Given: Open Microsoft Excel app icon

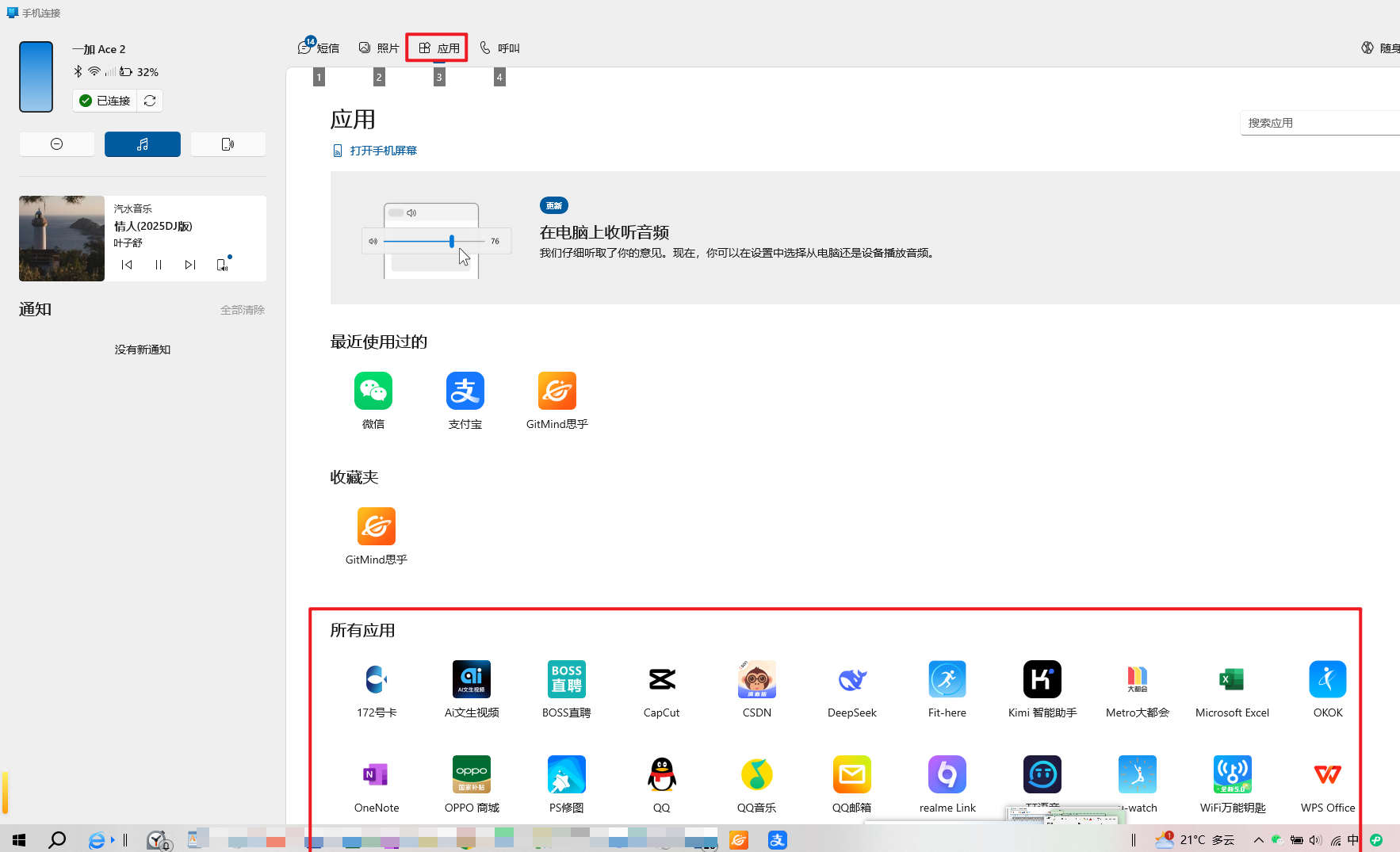Looking at the screenshot, I should [x=1233, y=679].
